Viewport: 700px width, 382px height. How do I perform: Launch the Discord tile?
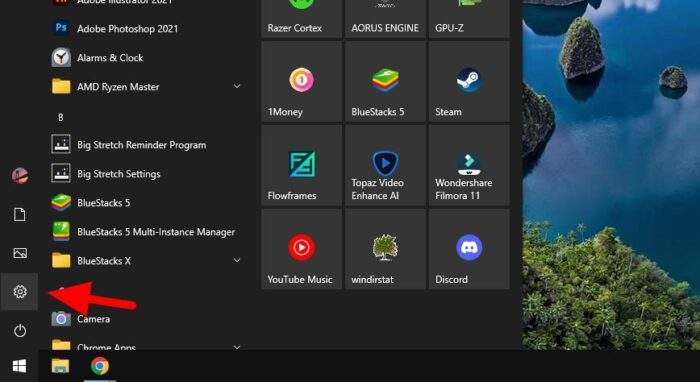point(469,249)
